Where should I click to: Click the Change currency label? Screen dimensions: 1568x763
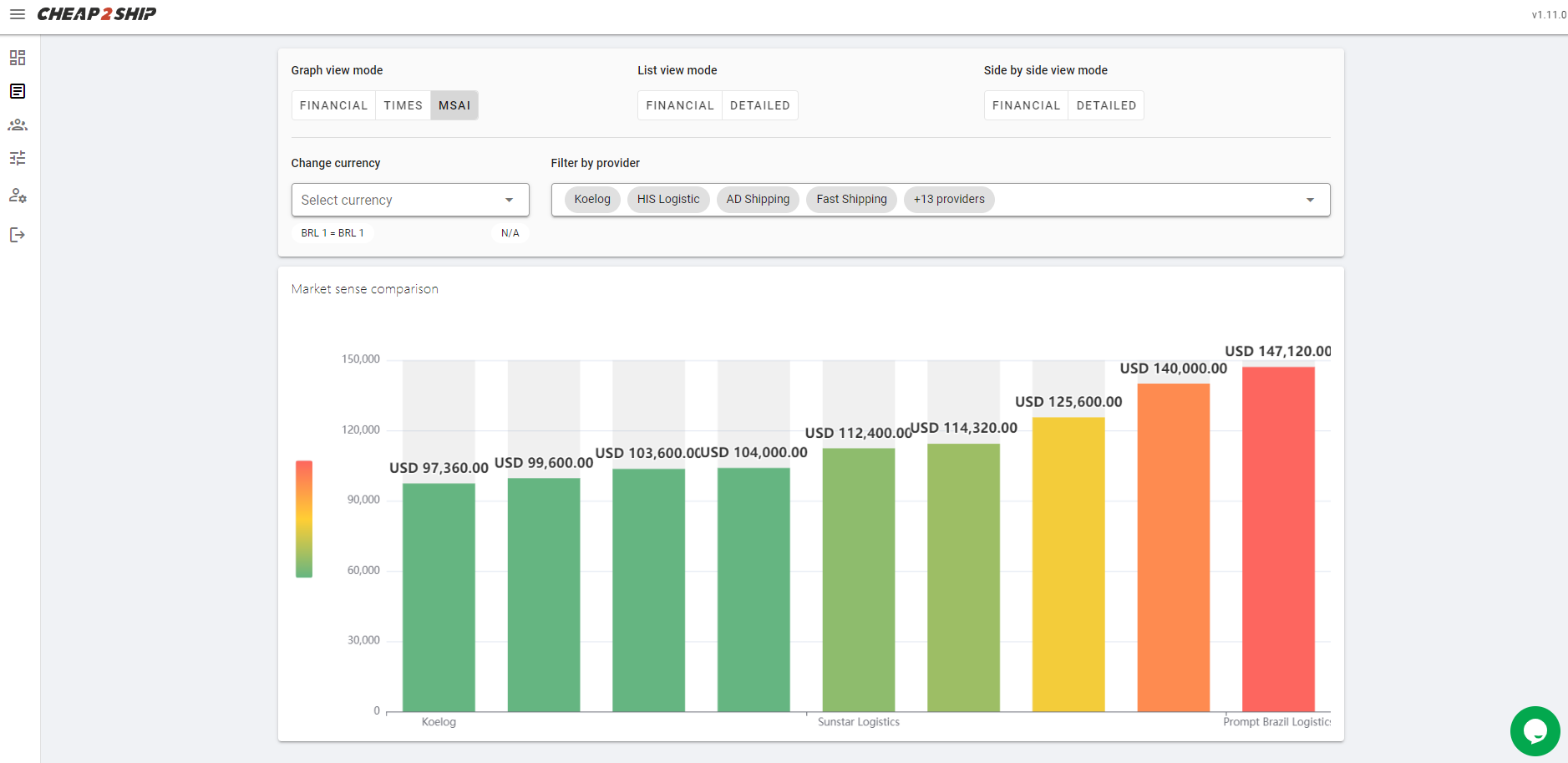[336, 163]
